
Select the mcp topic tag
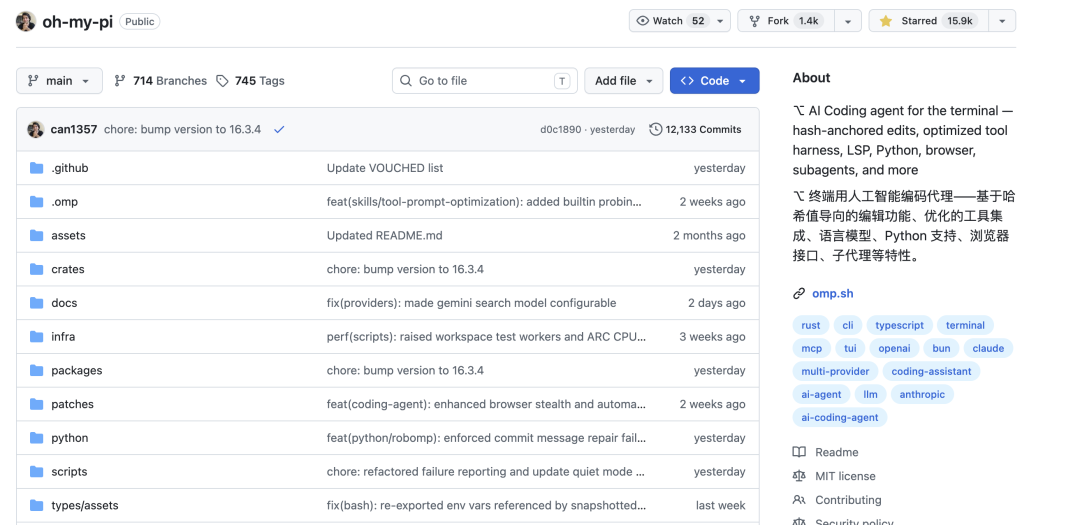point(811,349)
